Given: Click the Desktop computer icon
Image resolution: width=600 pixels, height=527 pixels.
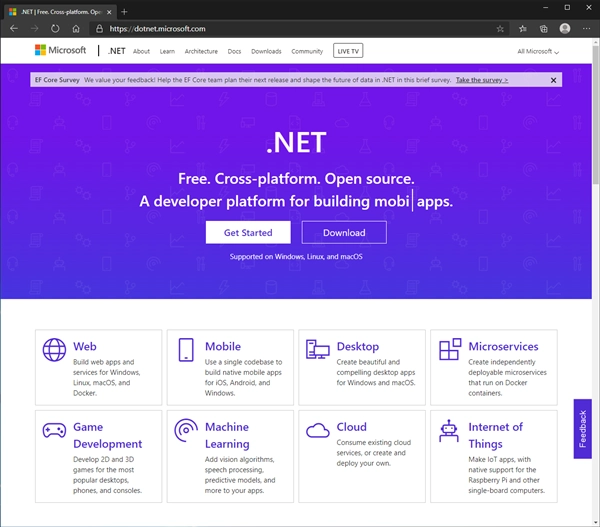Looking at the screenshot, I should [318, 349].
